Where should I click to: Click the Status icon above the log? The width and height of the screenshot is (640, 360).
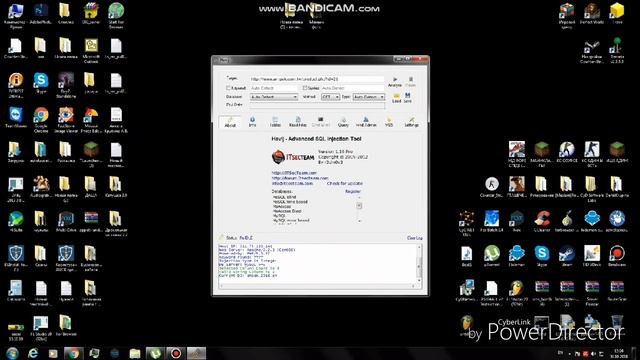pos(222,237)
